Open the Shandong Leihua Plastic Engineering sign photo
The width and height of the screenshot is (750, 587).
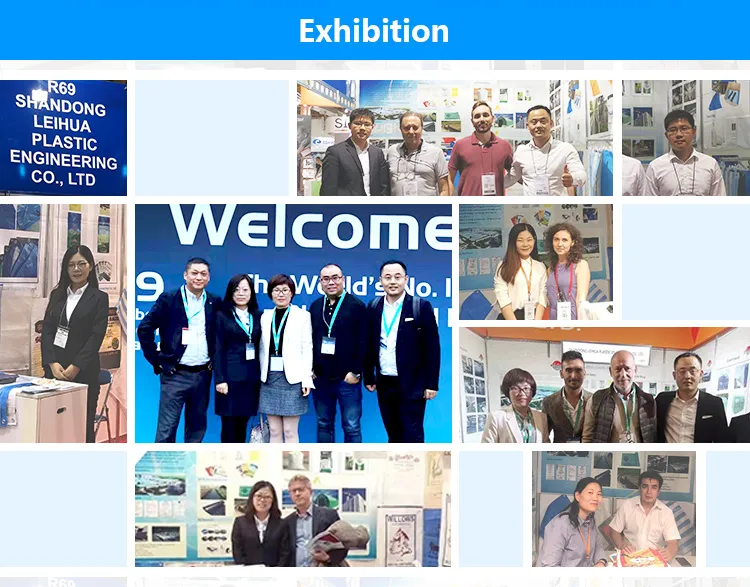pyautogui.click(x=63, y=138)
